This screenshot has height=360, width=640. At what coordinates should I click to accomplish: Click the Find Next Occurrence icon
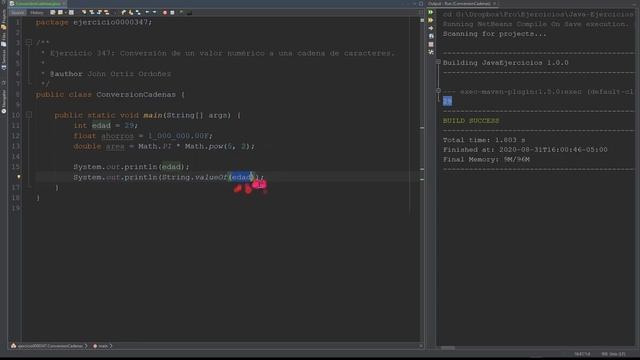point(100,13)
